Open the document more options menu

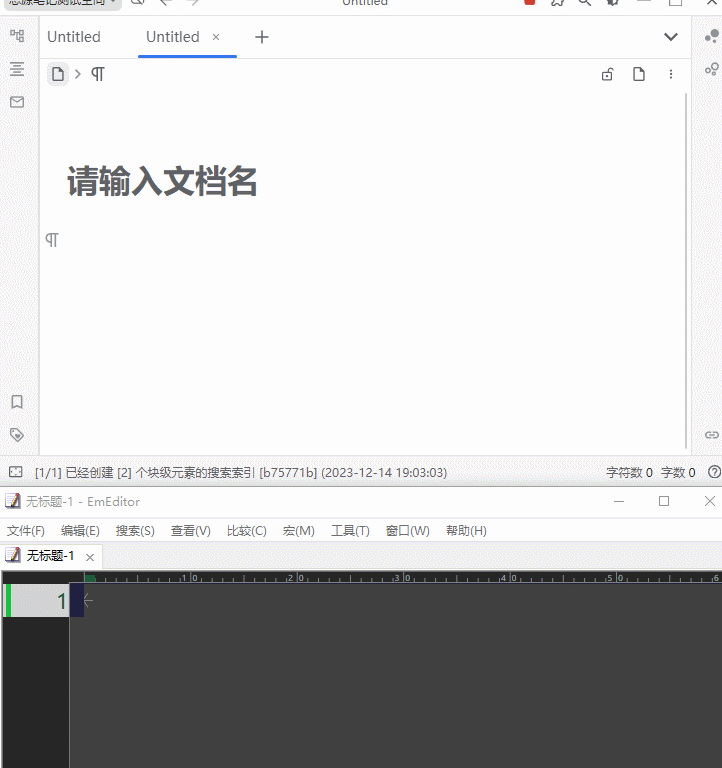coord(671,74)
